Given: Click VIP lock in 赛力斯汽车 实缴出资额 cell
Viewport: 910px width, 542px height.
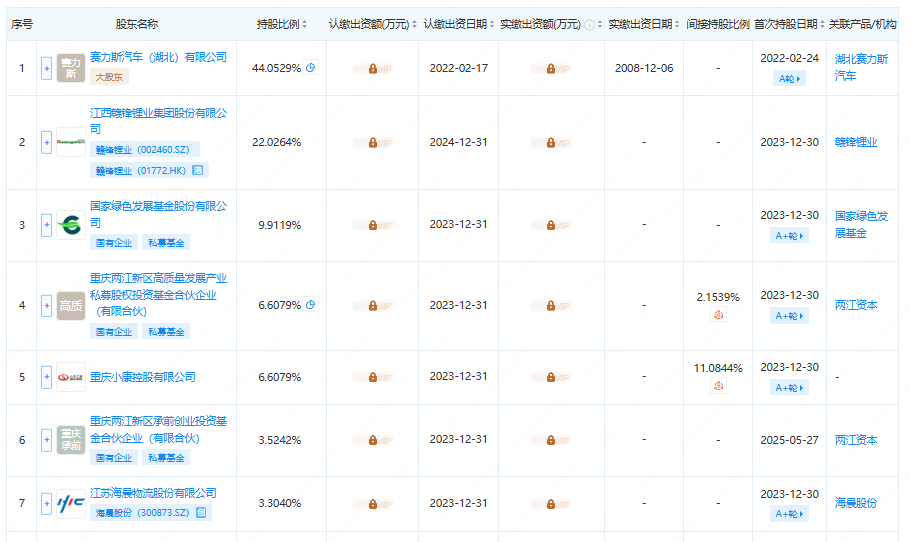Looking at the screenshot, I should click(x=550, y=68).
